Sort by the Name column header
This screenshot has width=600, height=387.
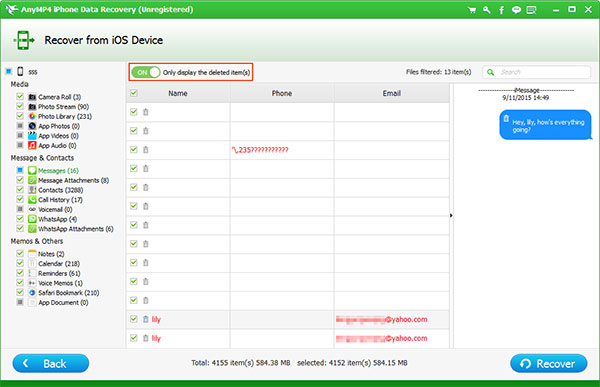pyautogui.click(x=178, y=93)
